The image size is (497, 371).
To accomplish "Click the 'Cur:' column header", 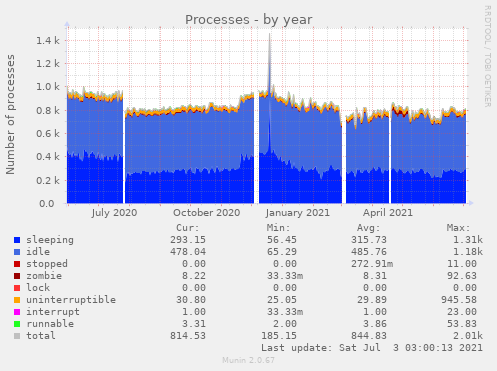I will 188,228.
